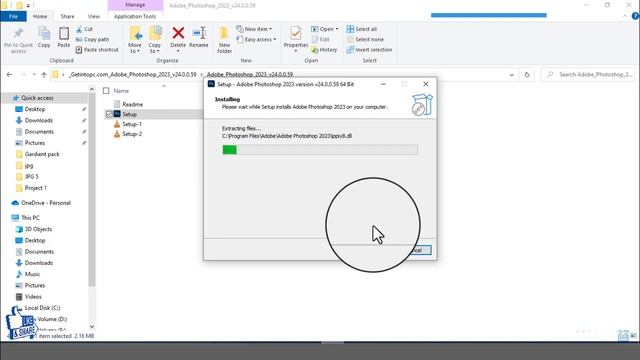Click Select all in ribbon
This screenshot has height=360, width=640.
pyautogui.click(x=362, y=29)
